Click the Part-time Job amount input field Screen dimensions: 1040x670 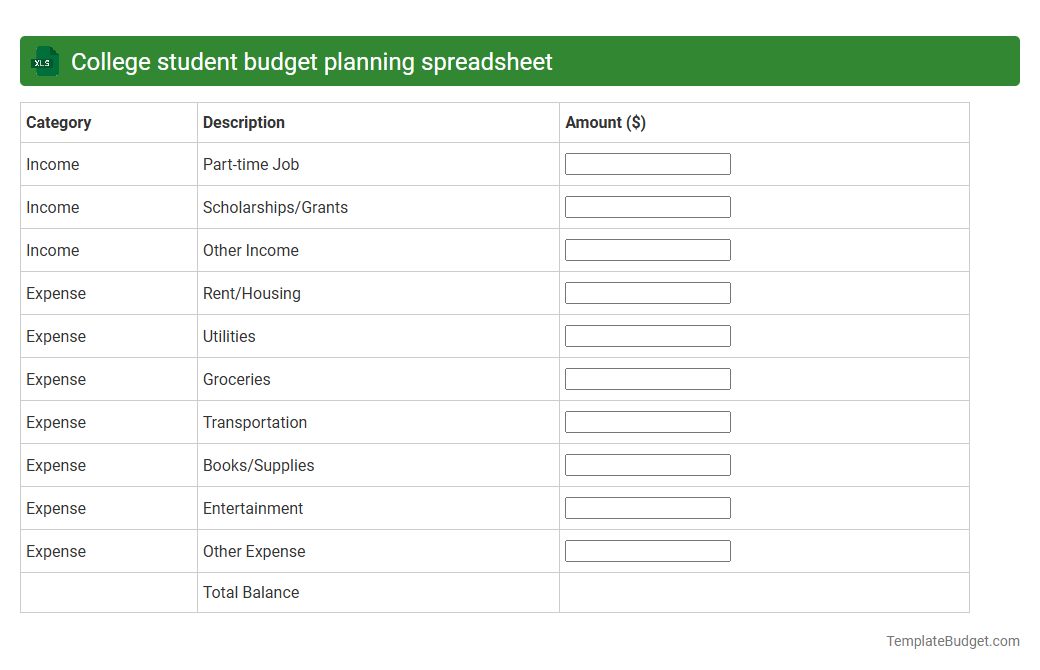(x=647, y=163)
